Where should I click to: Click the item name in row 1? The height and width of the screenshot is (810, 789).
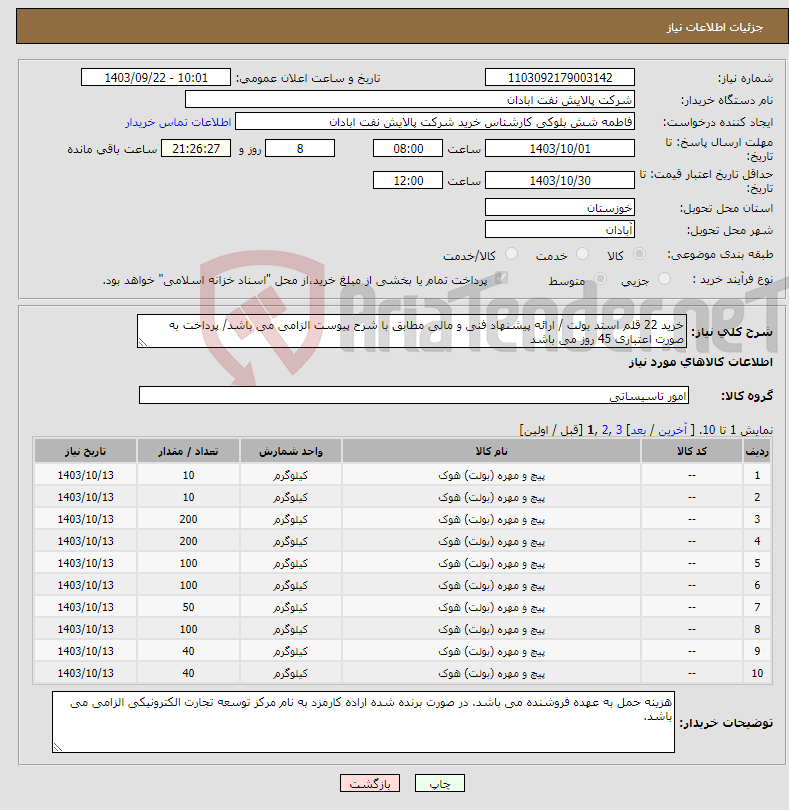point(491,475)
